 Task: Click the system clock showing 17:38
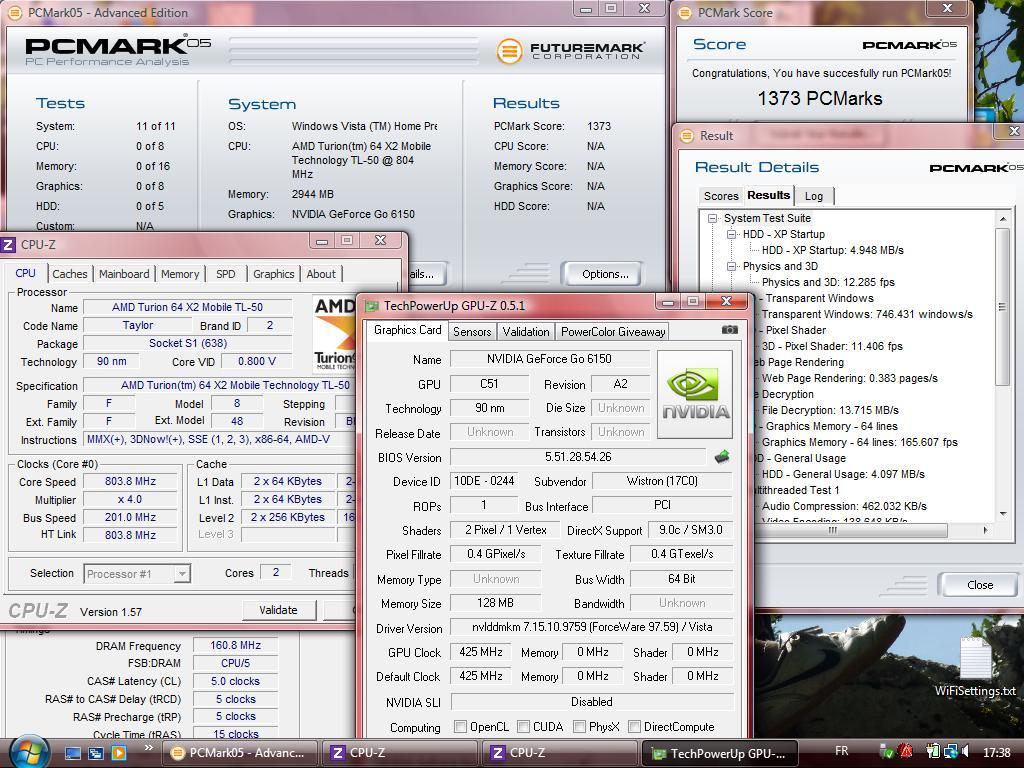pos(996,752)
